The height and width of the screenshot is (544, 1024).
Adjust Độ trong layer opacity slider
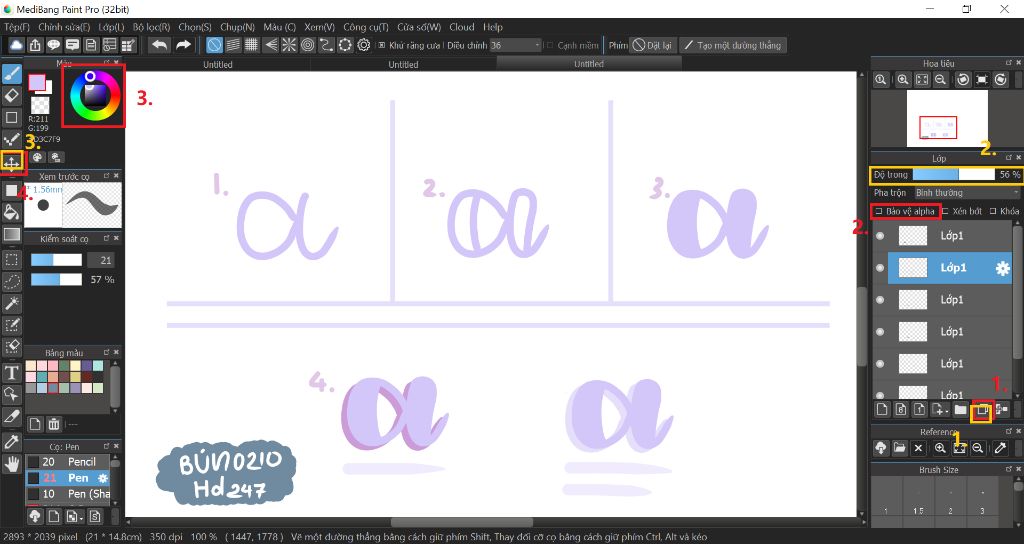(953, 174)
